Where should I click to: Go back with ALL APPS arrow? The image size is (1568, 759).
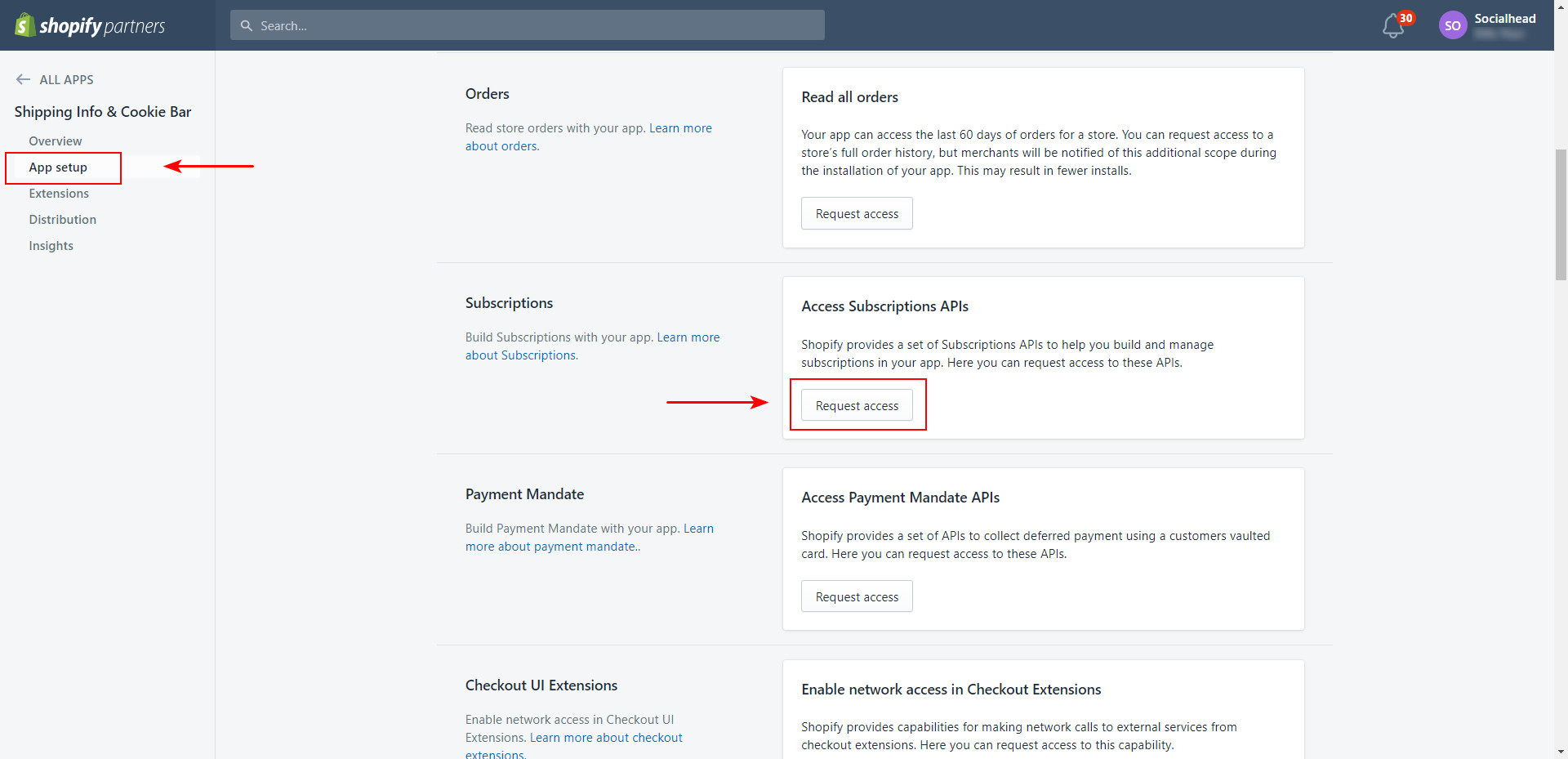pos(23,79)
